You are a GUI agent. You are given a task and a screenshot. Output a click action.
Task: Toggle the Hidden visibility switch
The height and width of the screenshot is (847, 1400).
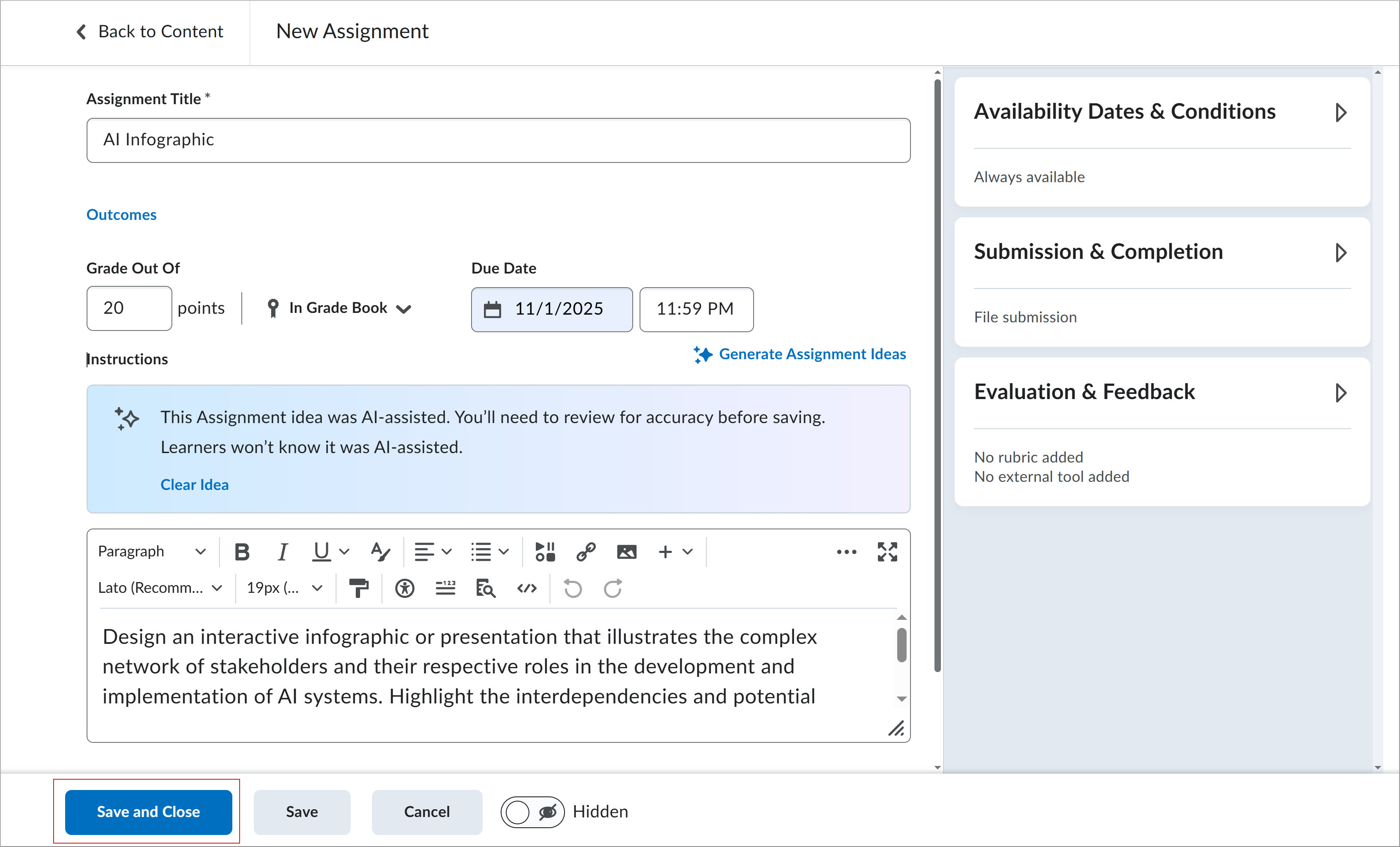532,812
